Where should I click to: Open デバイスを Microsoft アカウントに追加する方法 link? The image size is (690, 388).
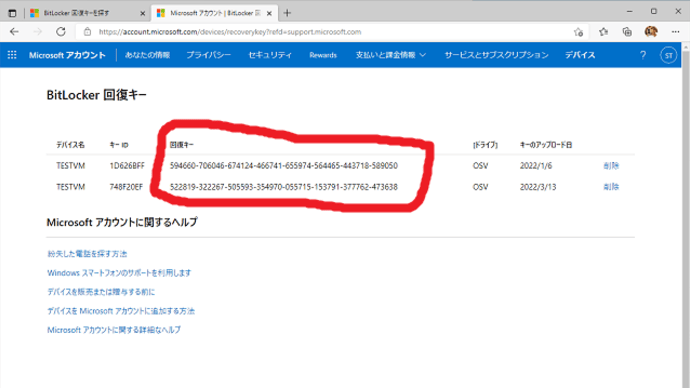click(121, 311)
